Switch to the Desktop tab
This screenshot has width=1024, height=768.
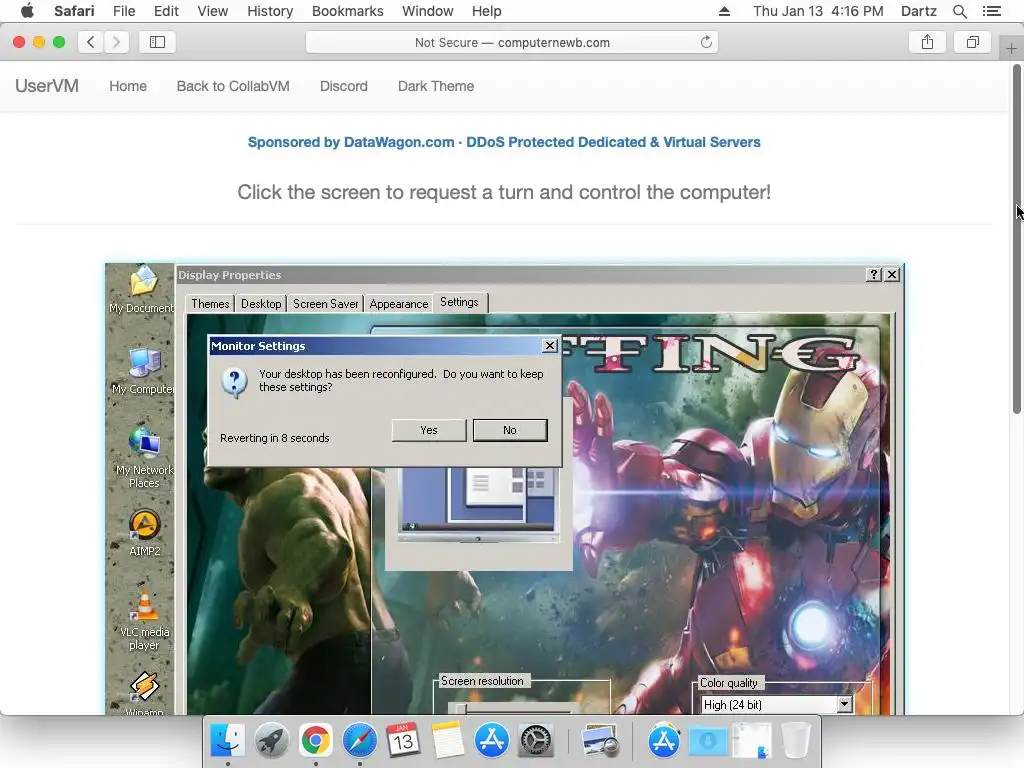click(x=261, y=304)
